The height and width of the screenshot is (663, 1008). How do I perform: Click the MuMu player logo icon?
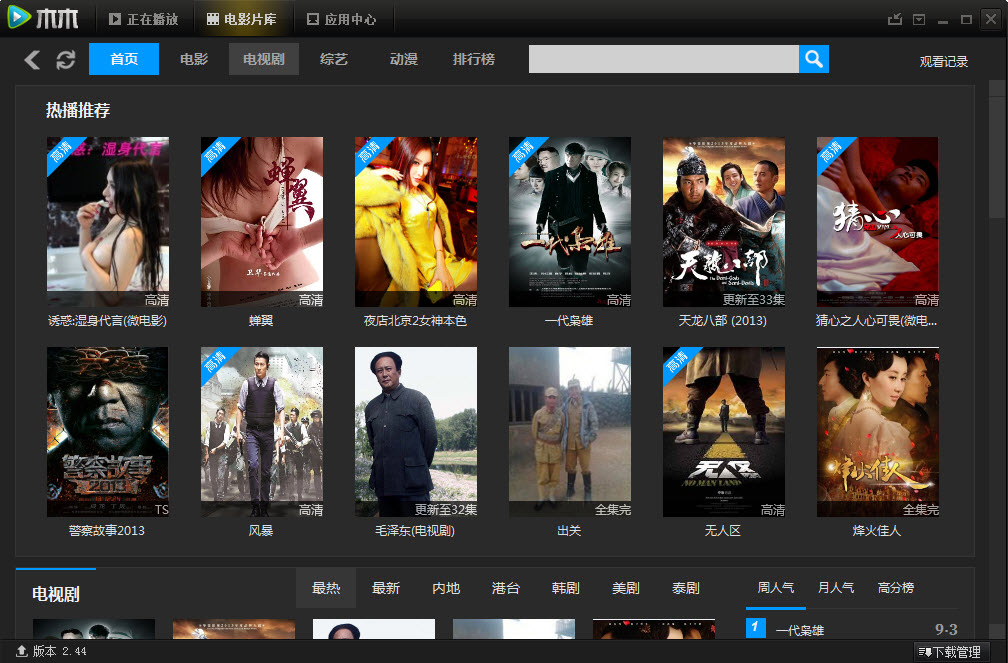coord(19,17)
